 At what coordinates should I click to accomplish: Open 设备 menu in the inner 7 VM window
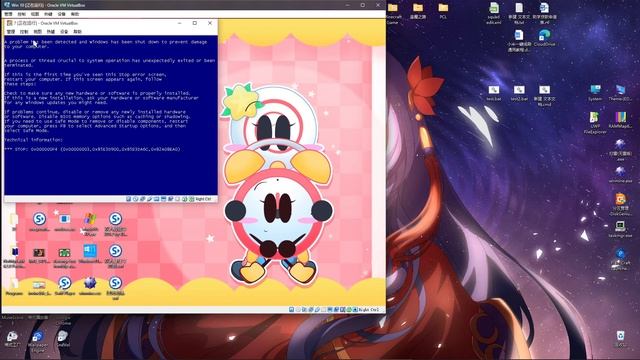pyautogui.click(x=64, y=31)
